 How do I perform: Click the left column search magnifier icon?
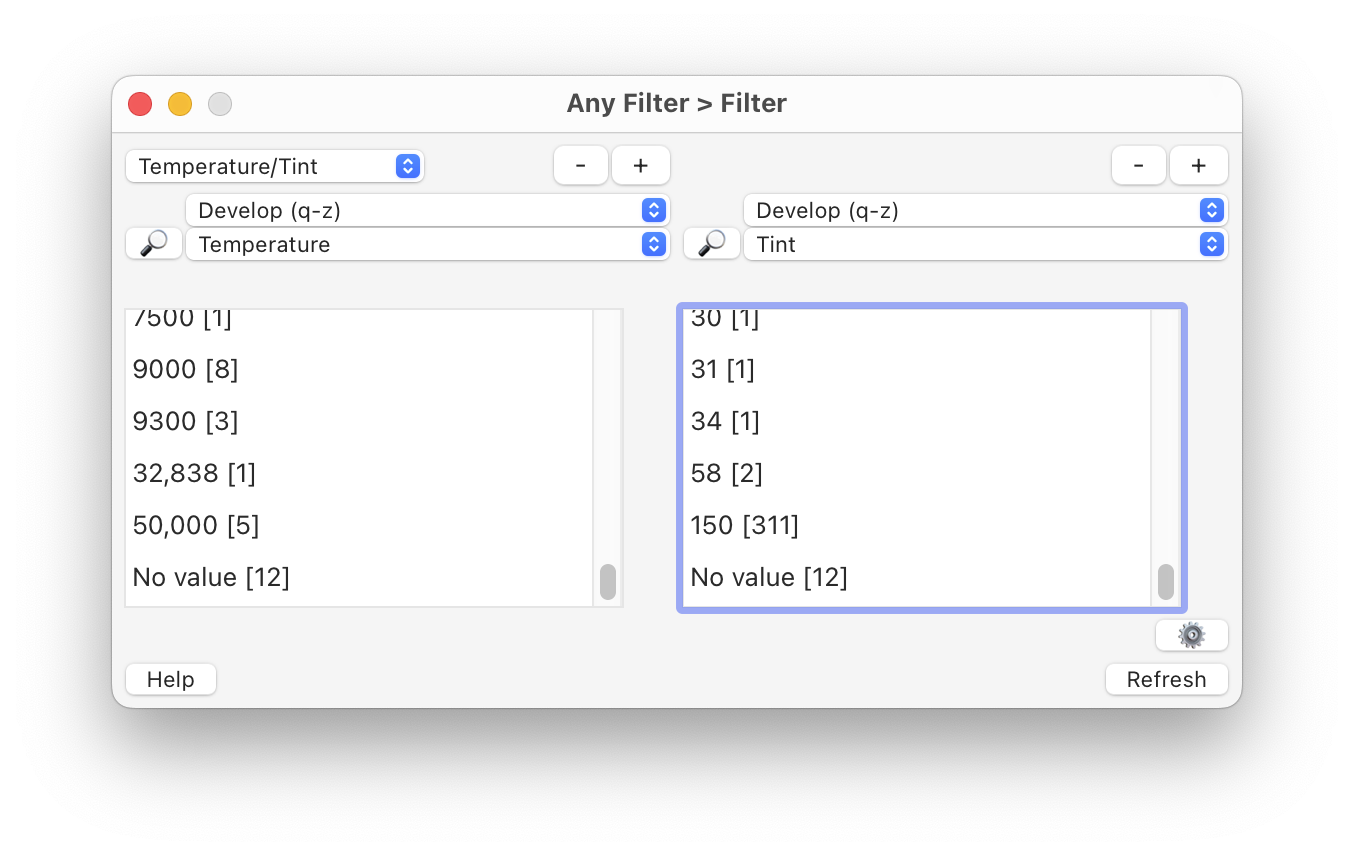(154, 243)
